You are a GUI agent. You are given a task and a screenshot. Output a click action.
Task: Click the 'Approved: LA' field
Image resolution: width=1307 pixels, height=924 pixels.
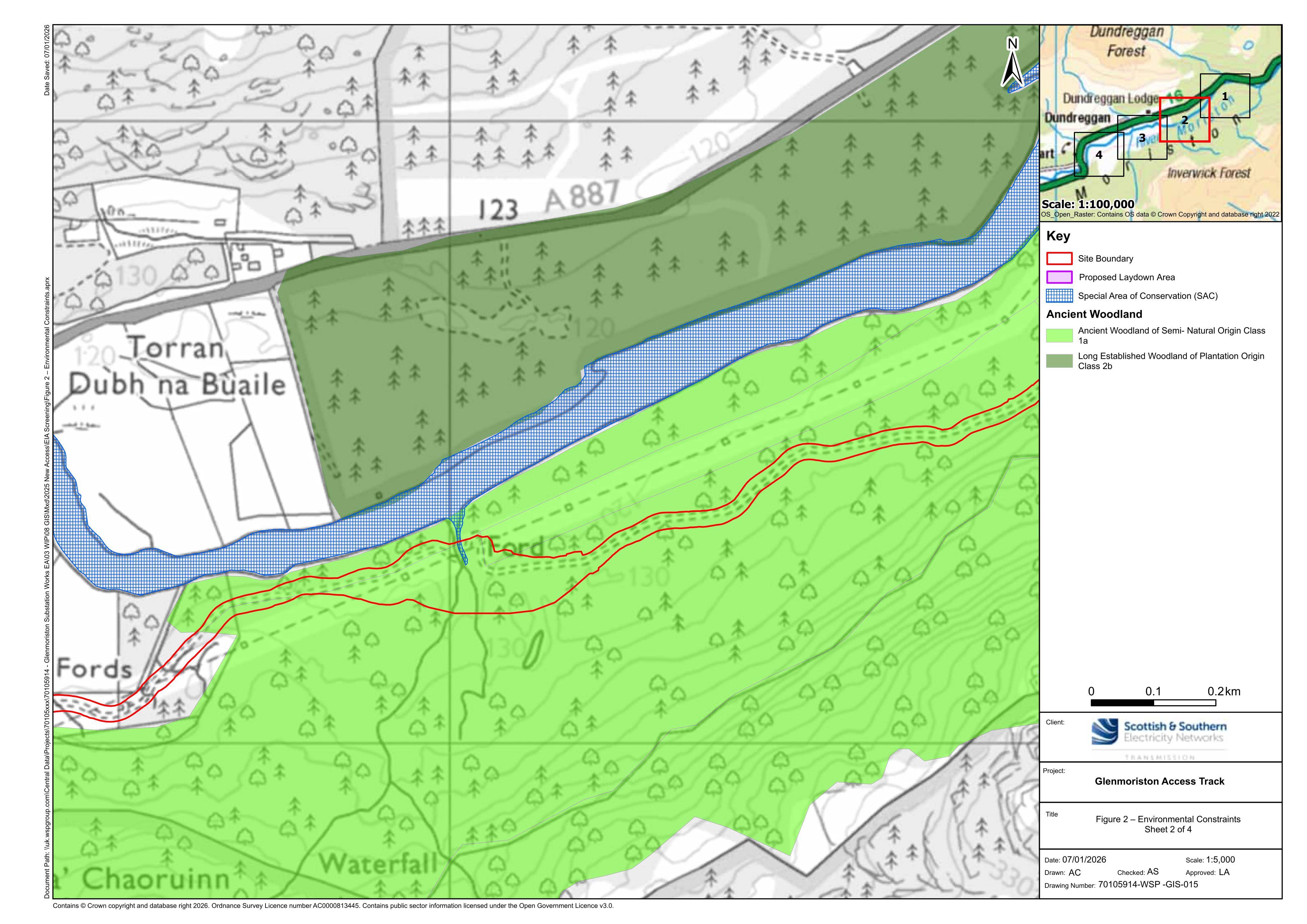pyautogui.click(x=1207, y=872)
